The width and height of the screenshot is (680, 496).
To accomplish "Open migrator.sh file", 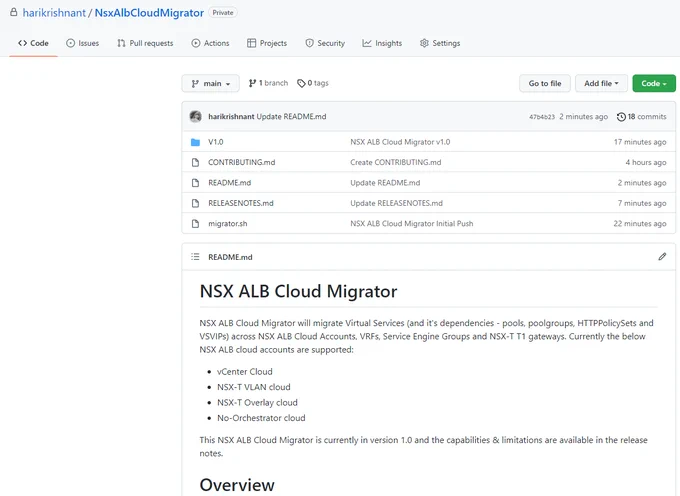I will point(228,223).
